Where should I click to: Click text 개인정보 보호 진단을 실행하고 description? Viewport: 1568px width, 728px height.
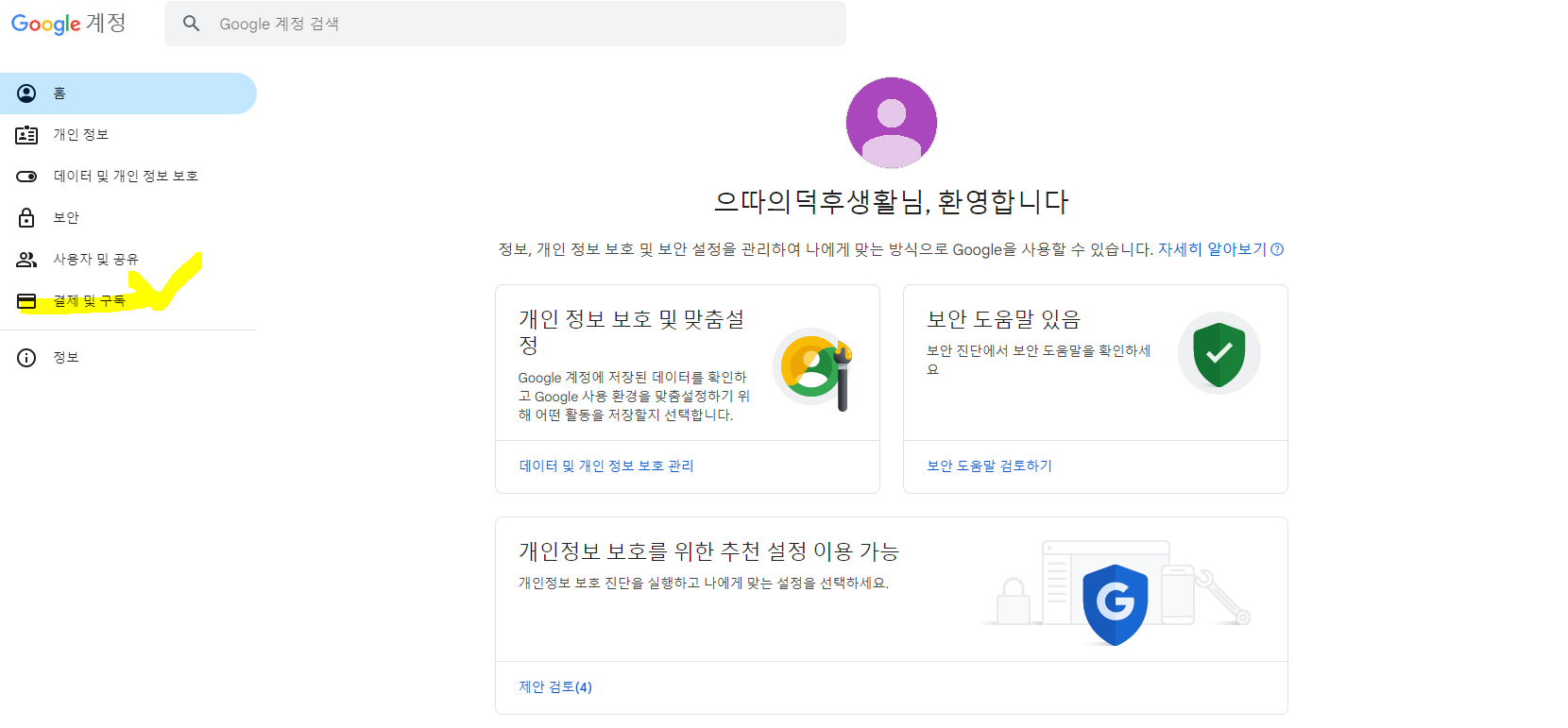[704, 583]
